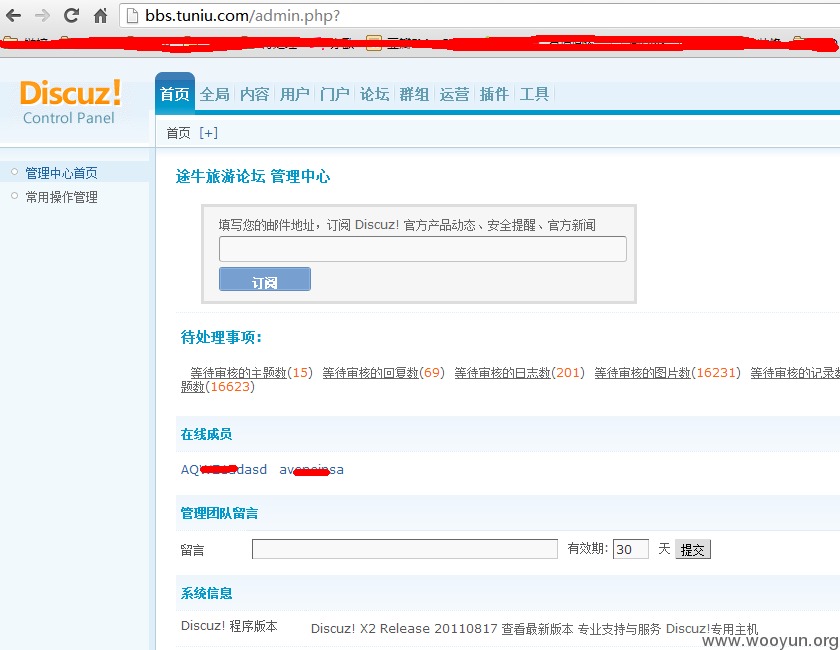This screenshot has width=840, height=650.
Task: Click Discuz!专用主机 link
Action: [712, 629]
